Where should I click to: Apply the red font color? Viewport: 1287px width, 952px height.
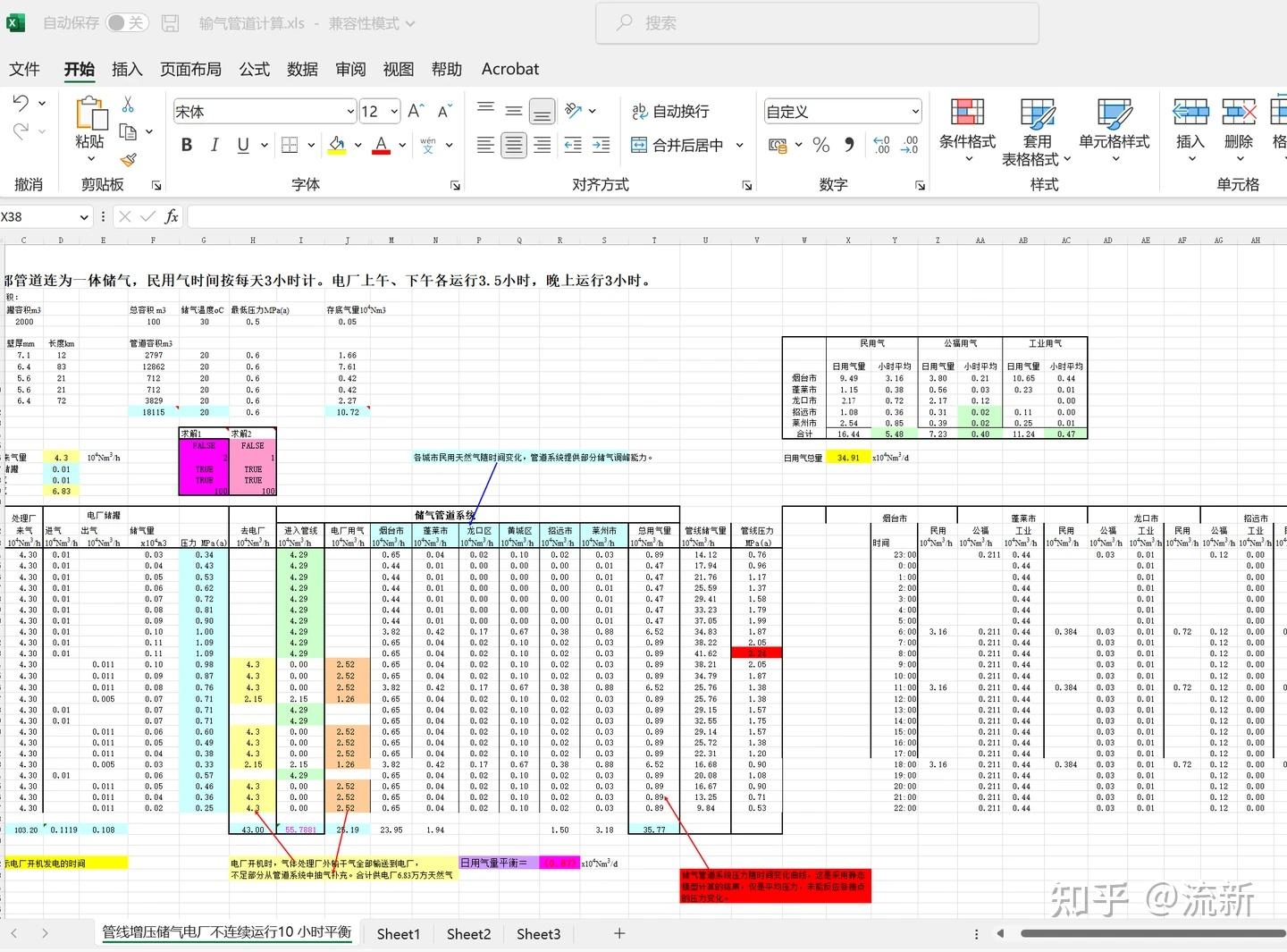pyautogui.click(x=382, y=145)
